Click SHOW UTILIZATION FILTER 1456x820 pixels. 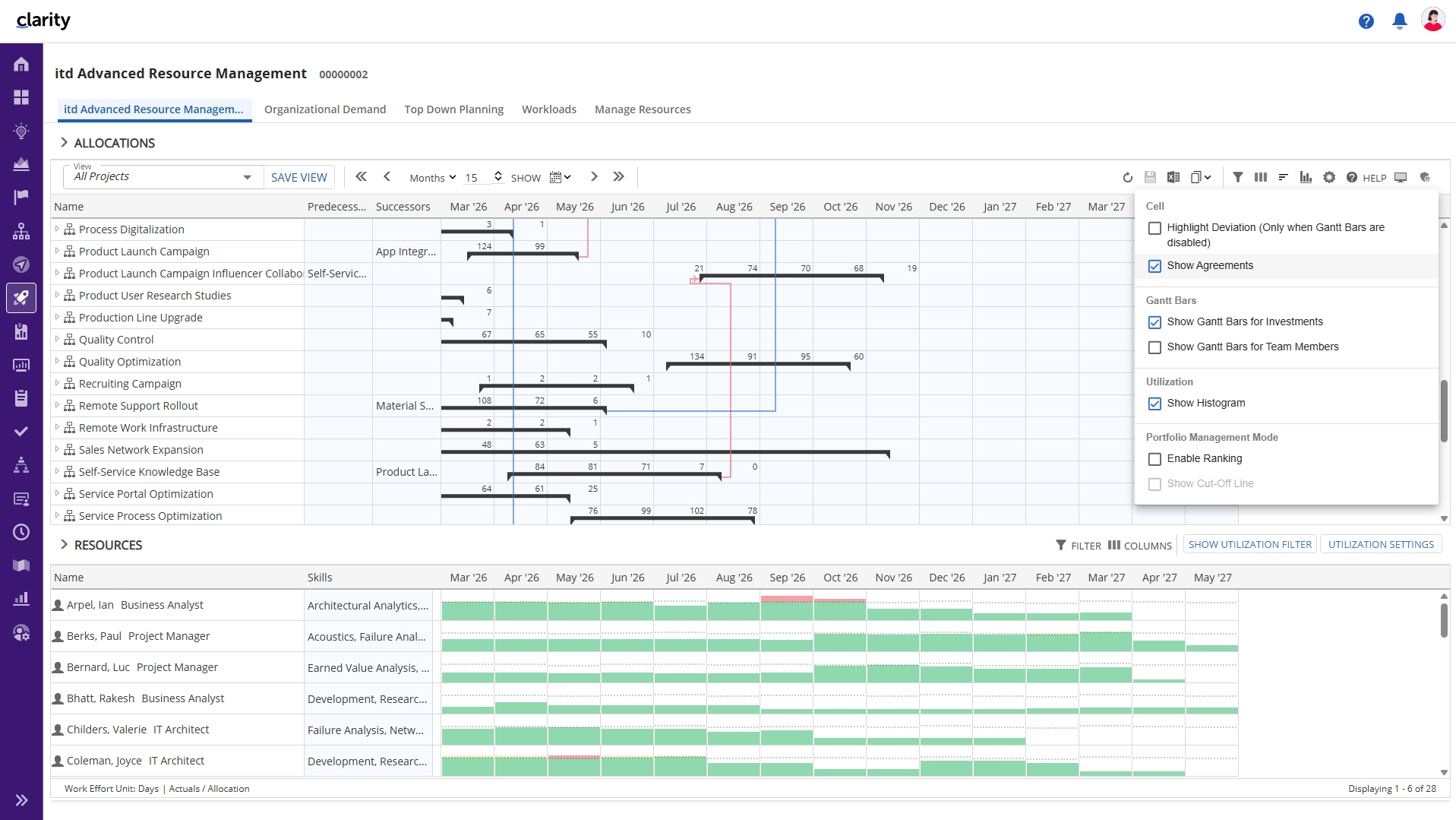click(x=1249, y=544)
